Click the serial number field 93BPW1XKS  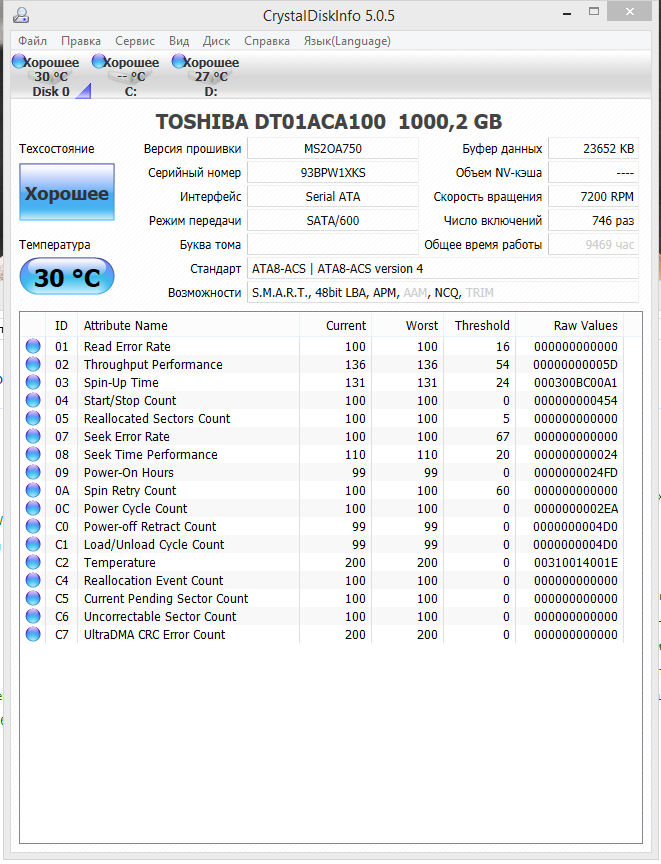[333, 172]
